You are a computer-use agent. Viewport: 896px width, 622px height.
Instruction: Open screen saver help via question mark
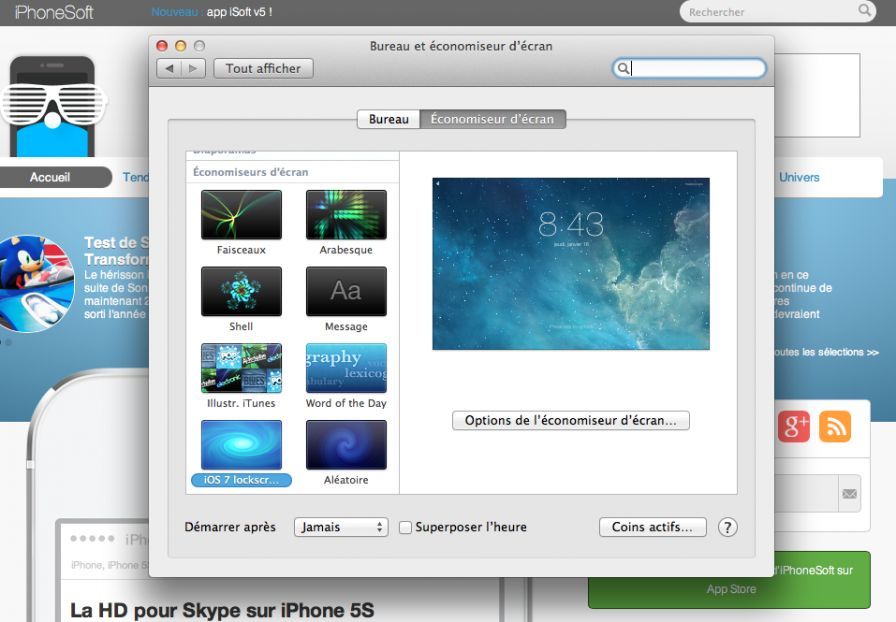click(x=727, y=527)
